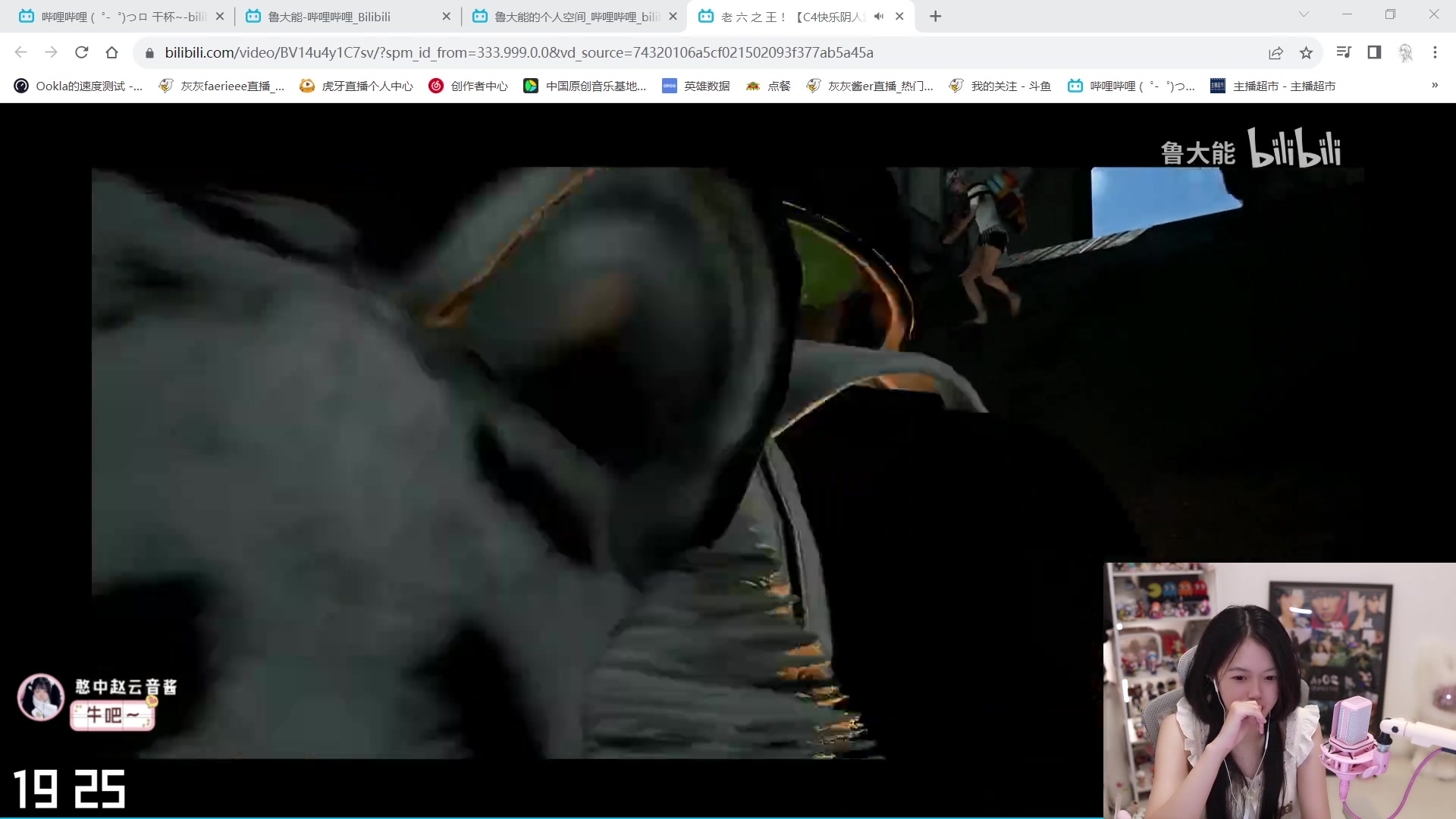
Task: Close the 鲁大能的个人空间 tab
Action: point(673,16)
